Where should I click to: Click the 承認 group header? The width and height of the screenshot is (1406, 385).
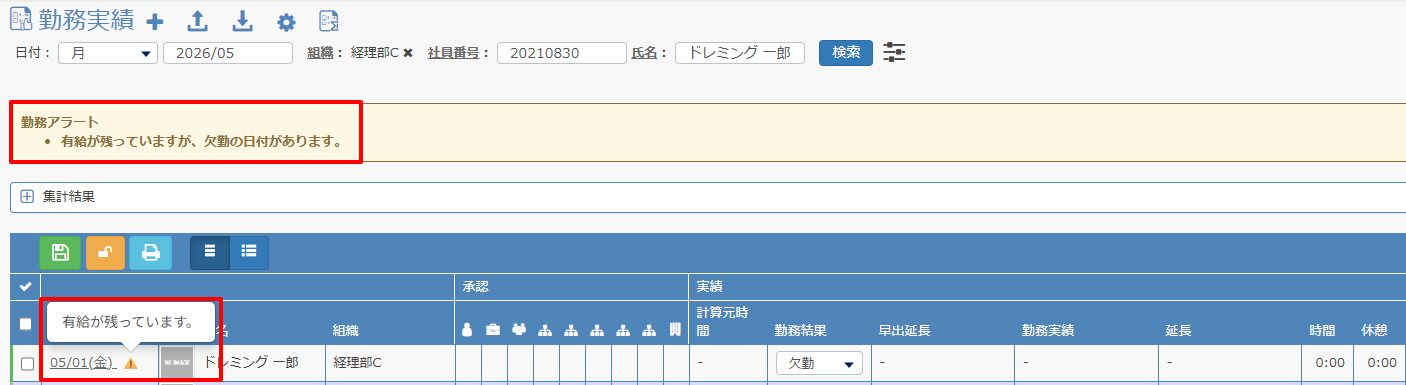click(x=476, y=286)
